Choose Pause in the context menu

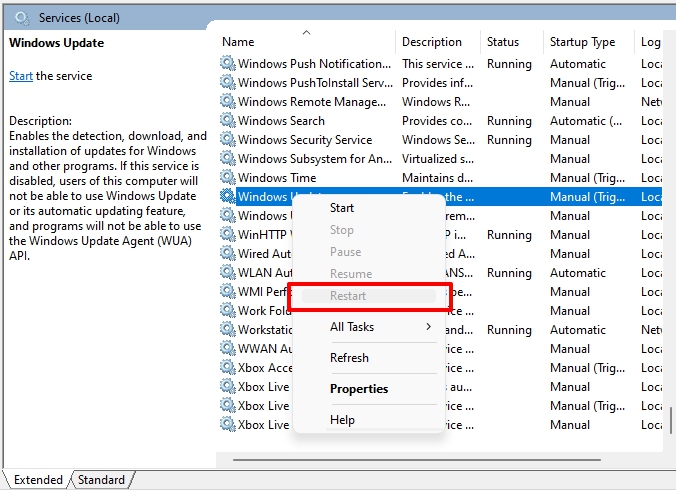pyautogui.click(x=369, y=252)
